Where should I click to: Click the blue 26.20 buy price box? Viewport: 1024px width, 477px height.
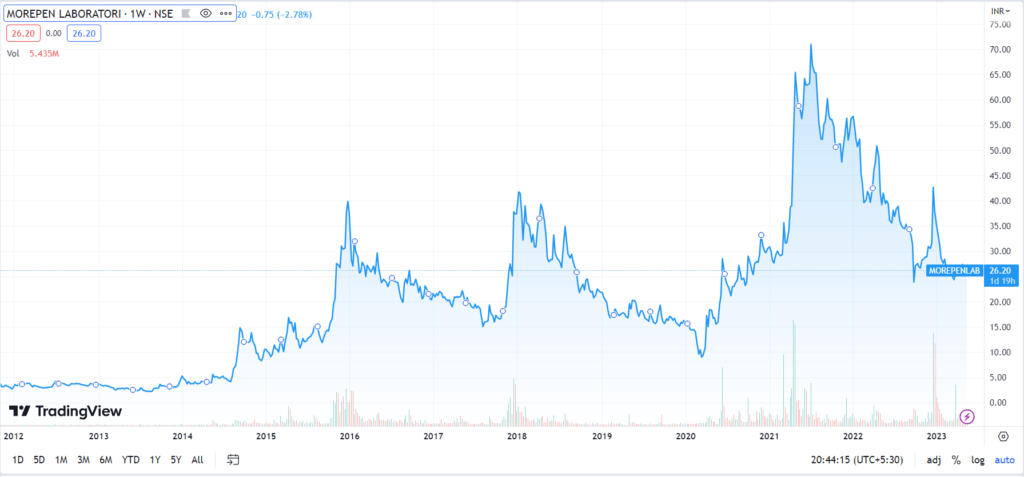point(81,33)
